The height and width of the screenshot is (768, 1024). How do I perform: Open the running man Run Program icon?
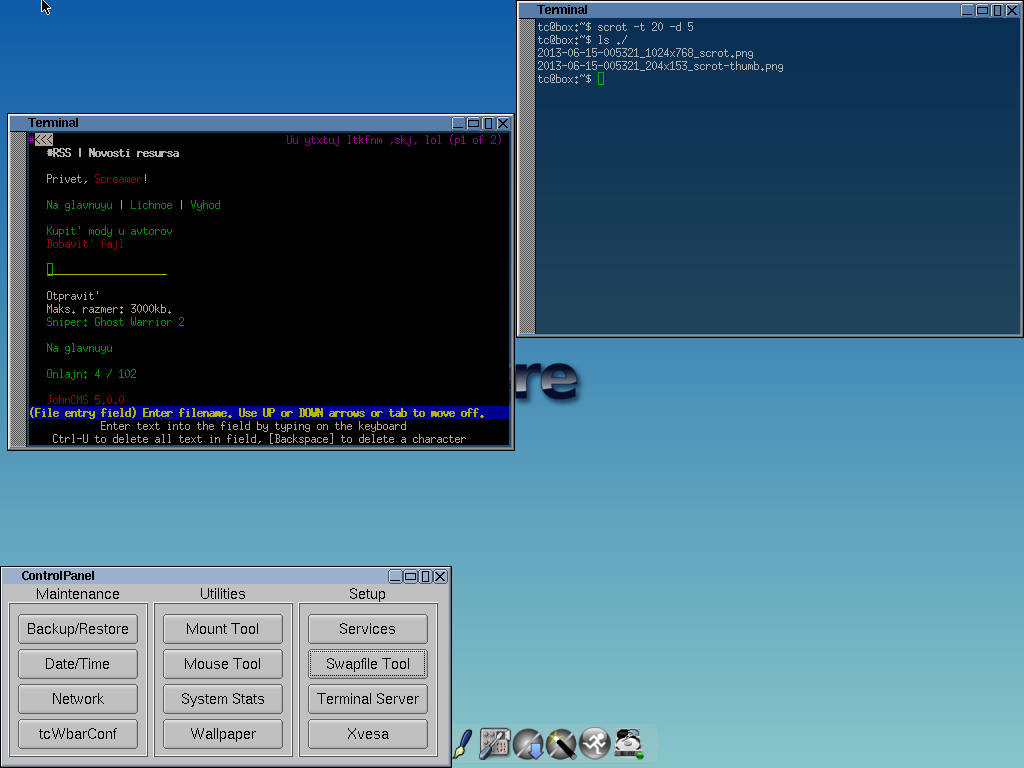click(x=595, y=743)
